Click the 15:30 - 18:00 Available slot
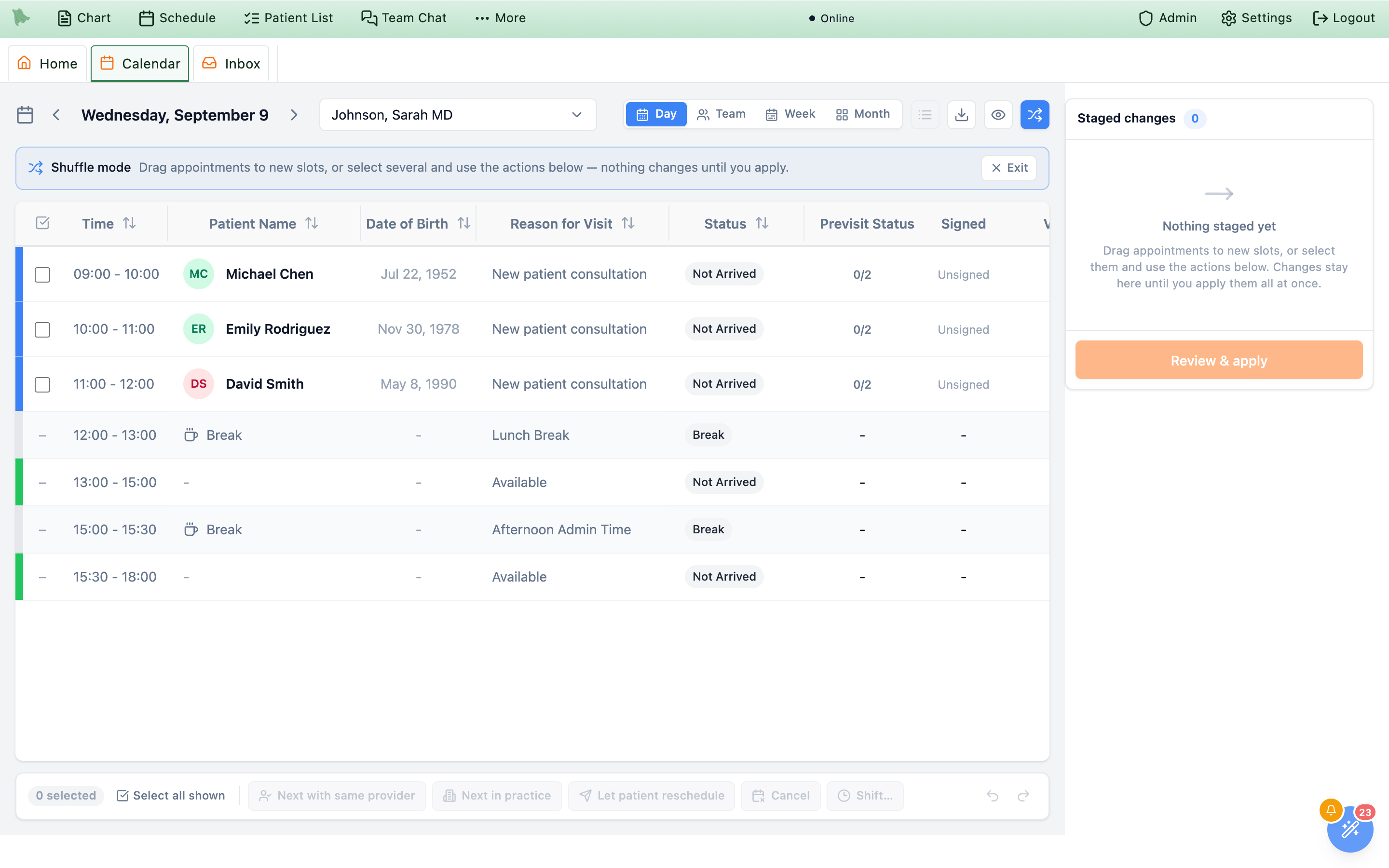 [x=532, y=576]
